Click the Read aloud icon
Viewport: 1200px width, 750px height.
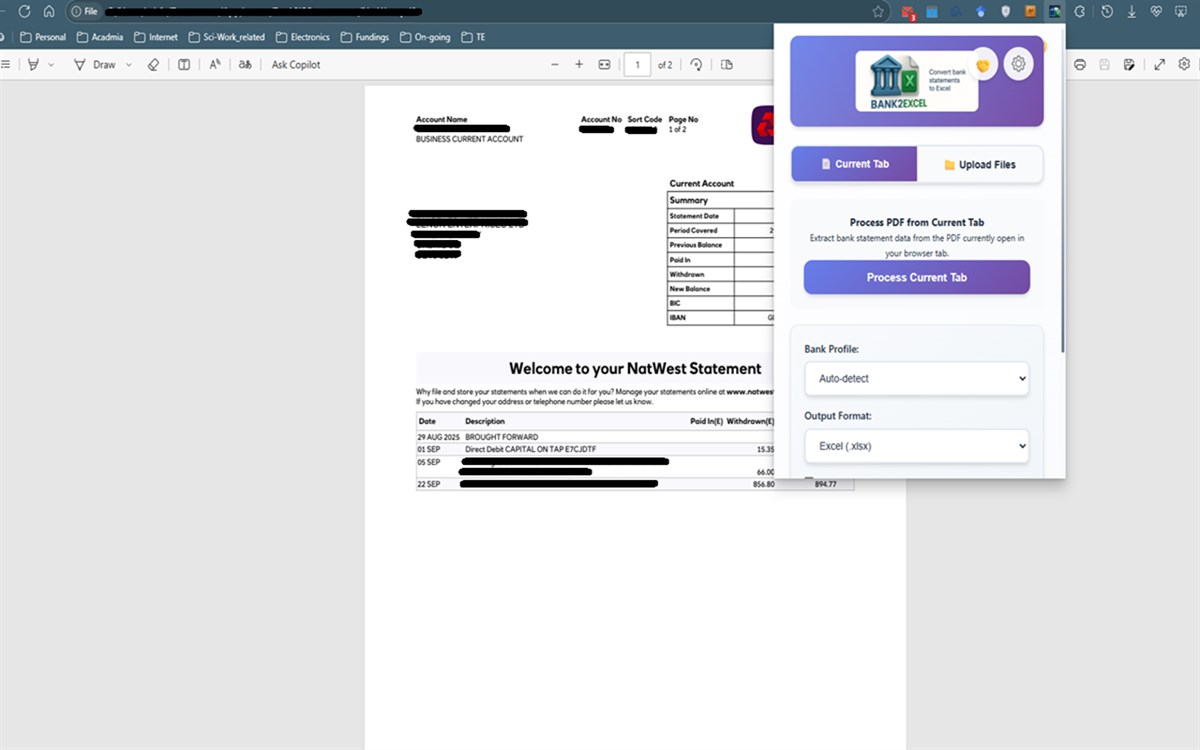(215, 64)
